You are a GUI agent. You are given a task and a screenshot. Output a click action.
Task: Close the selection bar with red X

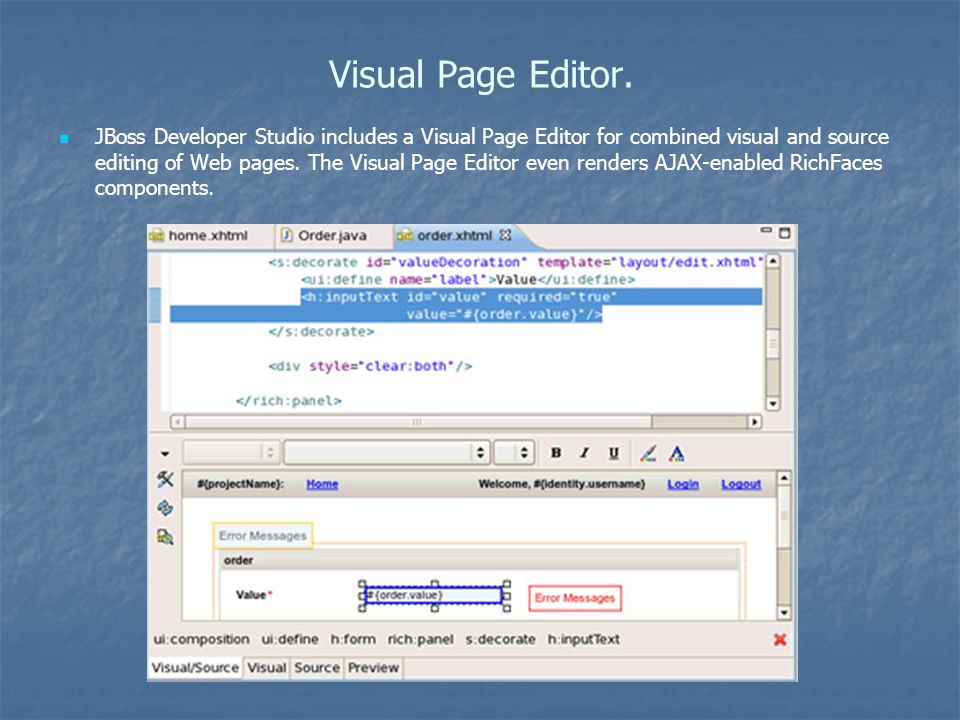pos(779,640)
